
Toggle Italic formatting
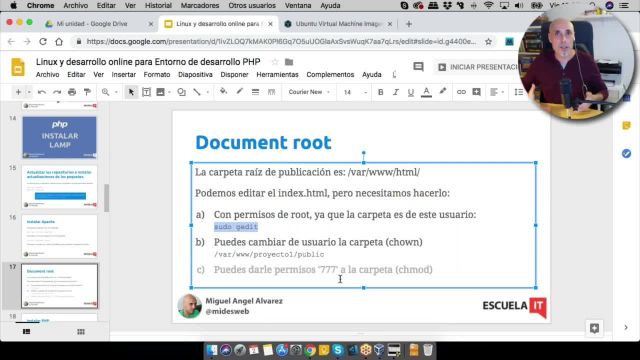pos(396,92)
